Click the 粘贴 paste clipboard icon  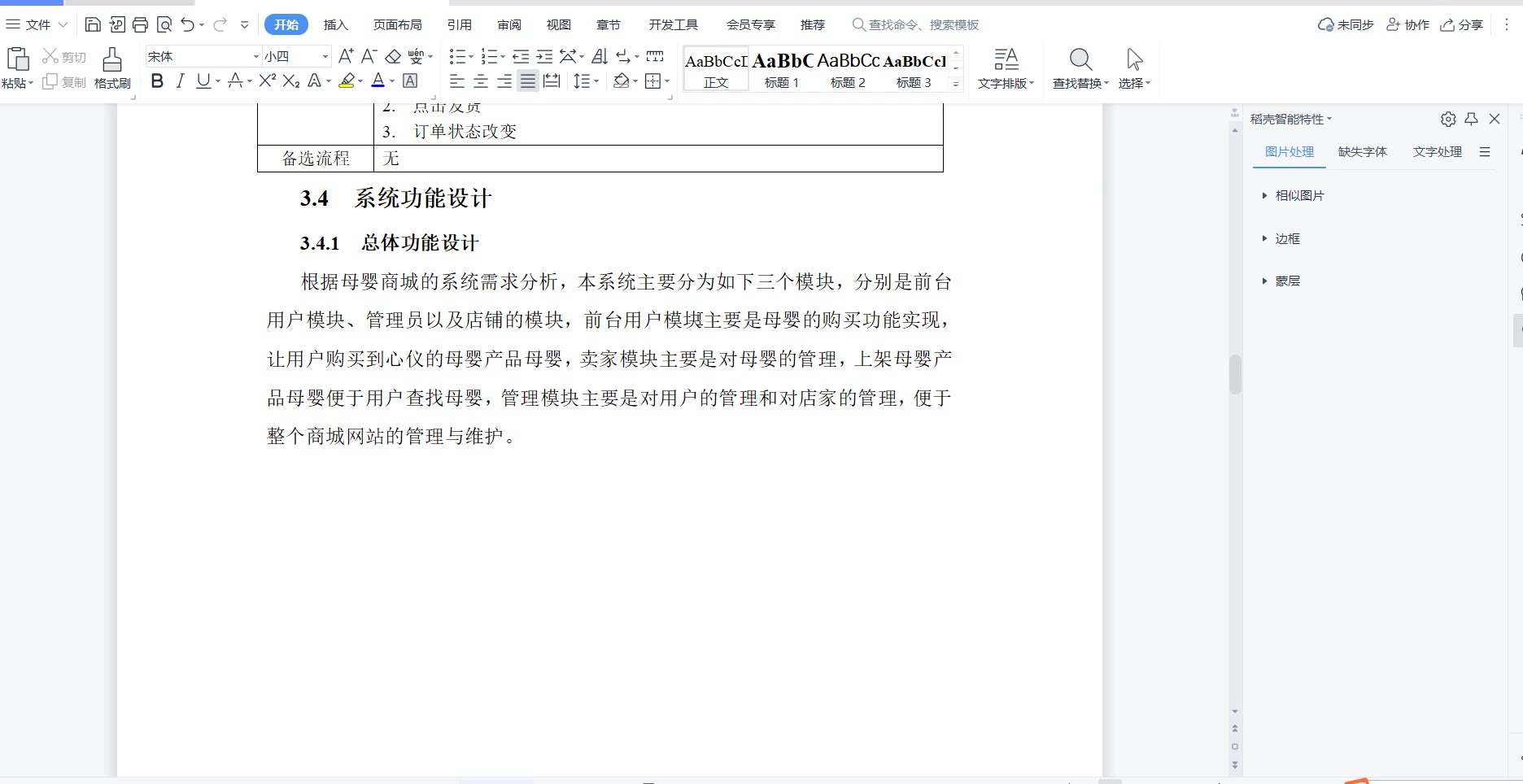point(17,59)
